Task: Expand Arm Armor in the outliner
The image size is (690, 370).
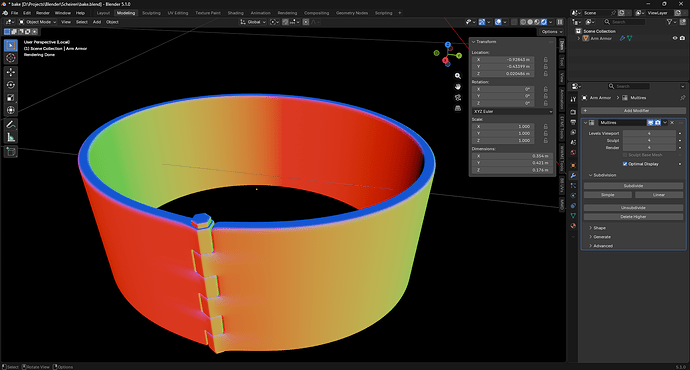Action: pyautogui.click(x=579, y=38)
